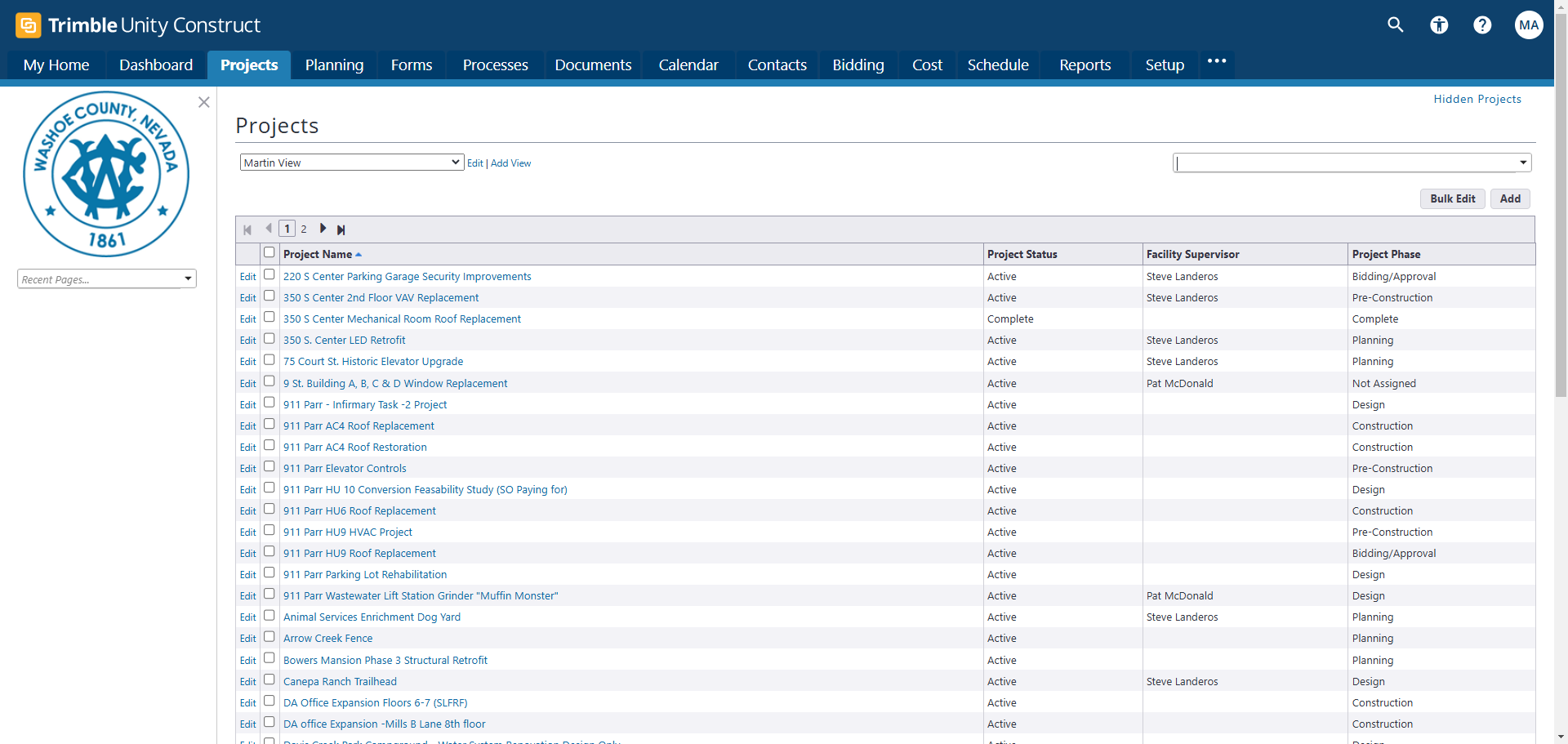Click the scrollbar down arrow
Screen dimensions: 1568x744
1561,737
